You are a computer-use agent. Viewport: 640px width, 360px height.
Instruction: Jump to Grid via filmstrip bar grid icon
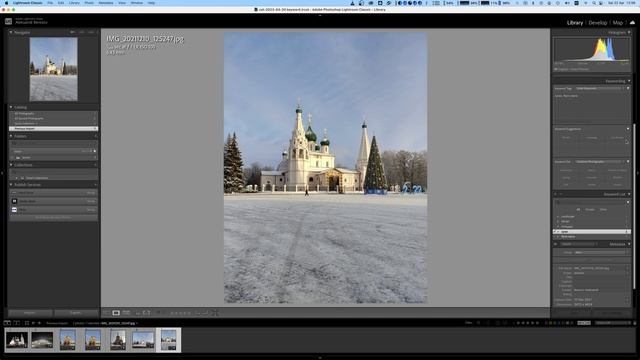[x=27, y=323]
